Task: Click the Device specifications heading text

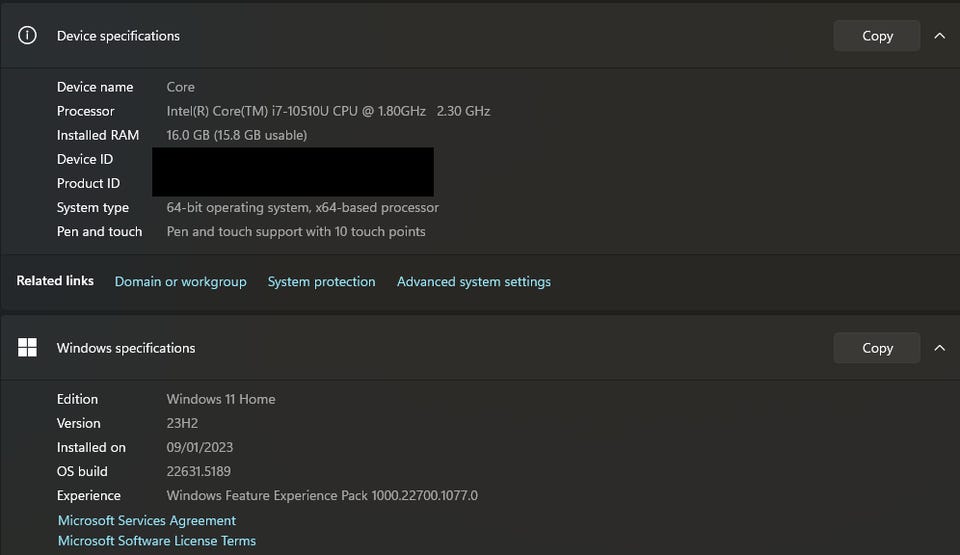Action: [118, 36]
